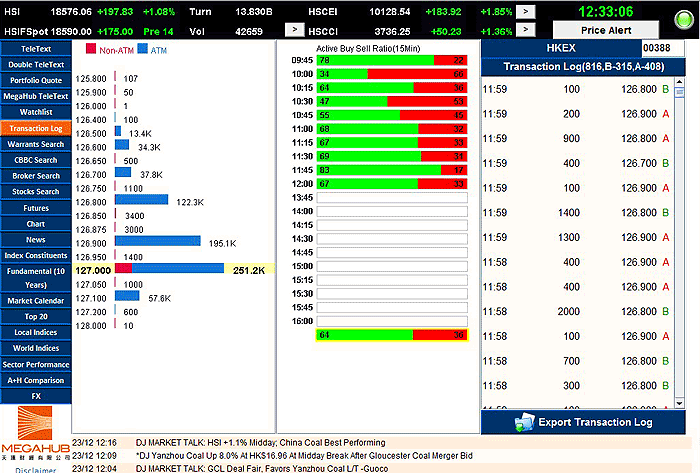Select Broker Search in sidebar
Image resolution: width=700 pixels, height=473 pixels.
pyautogui.click(x=36, y=176)
